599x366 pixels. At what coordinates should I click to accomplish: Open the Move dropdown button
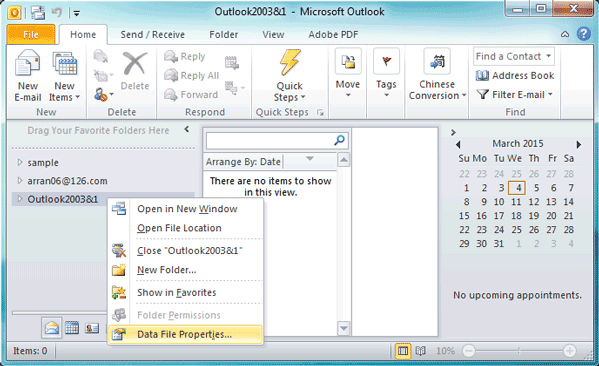click(x=348, y=73)
